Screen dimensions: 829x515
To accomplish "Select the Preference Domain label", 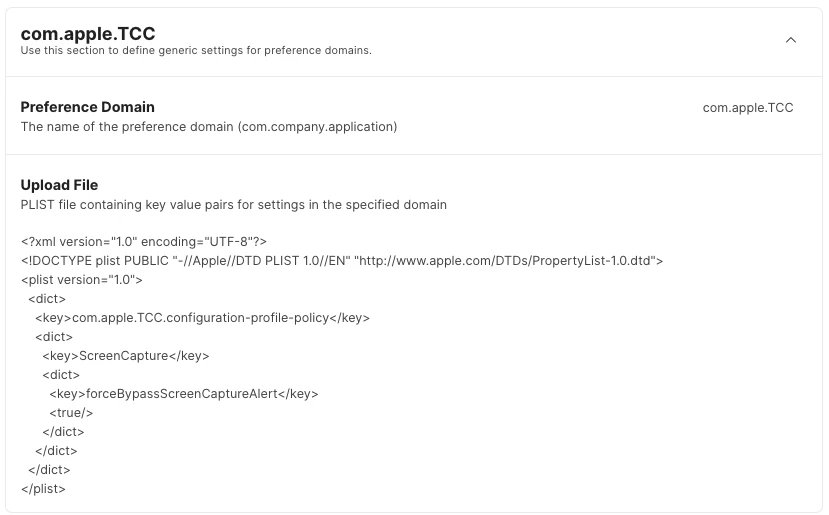I will [88, 107].
